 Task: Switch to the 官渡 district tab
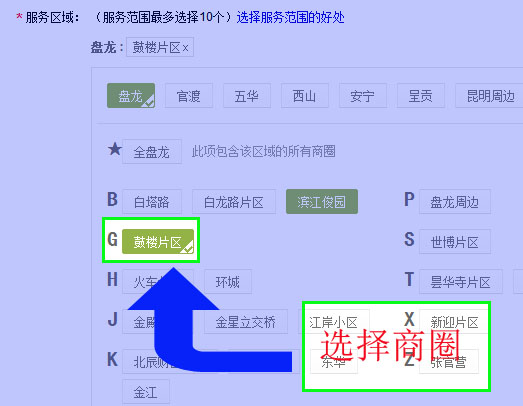(x=189, y=96)
